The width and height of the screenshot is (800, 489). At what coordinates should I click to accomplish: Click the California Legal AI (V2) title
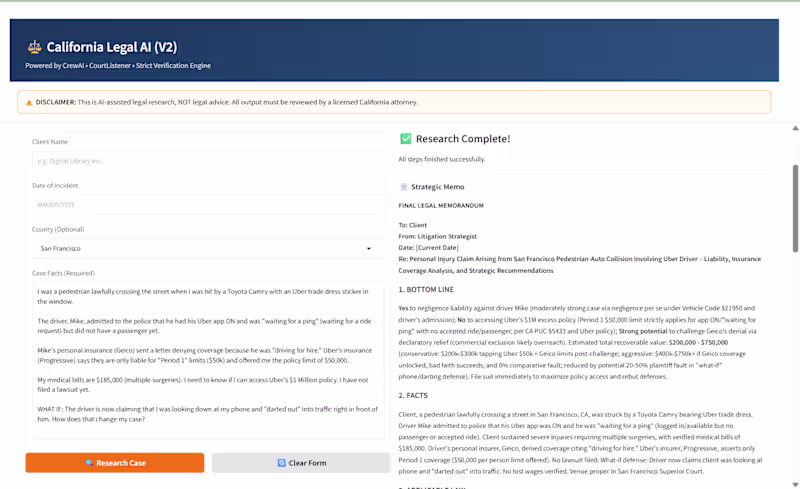(112, 47)
